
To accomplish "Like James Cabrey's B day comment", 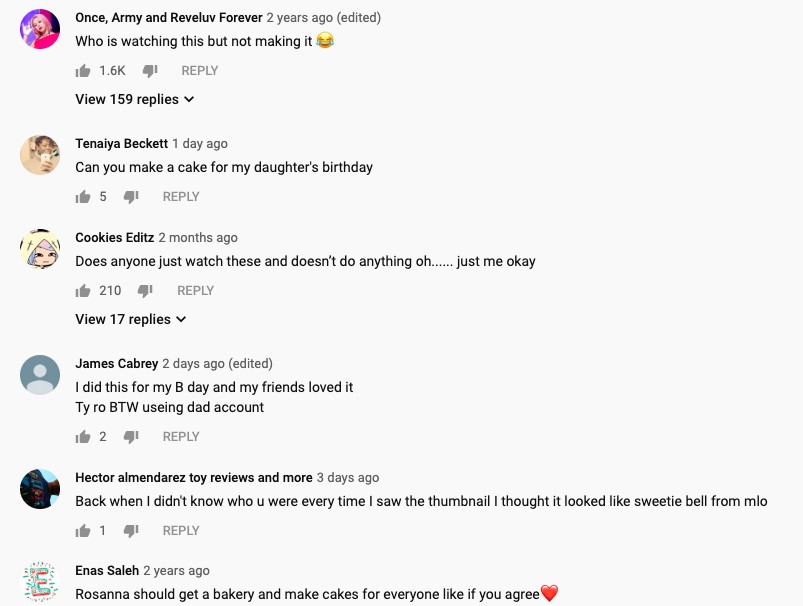I will coord(83,437).
